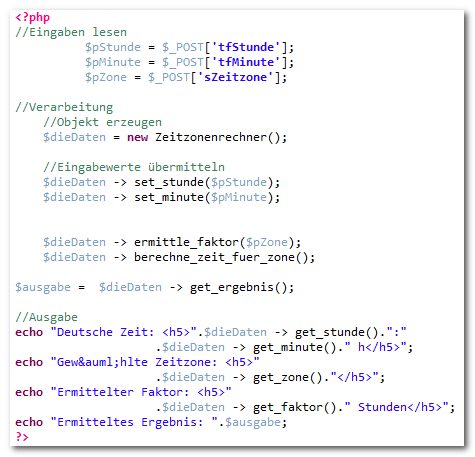Click $pMinute argument inside set_minute
475x457 pixels.
click(x=239, y=197)
